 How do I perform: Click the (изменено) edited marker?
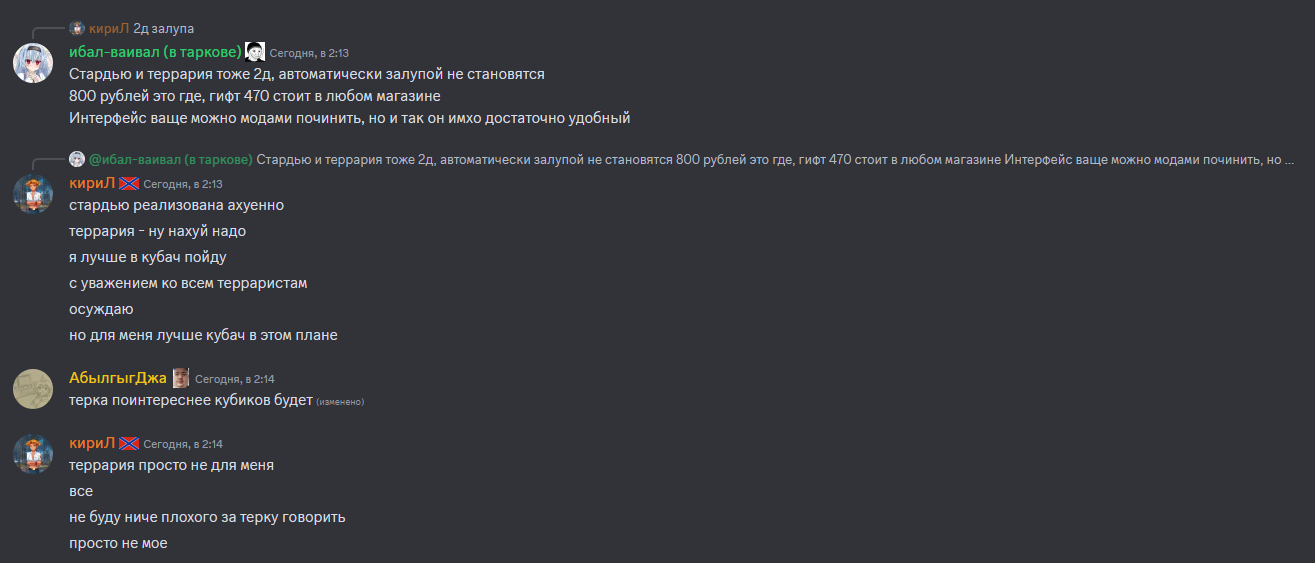coord(340,402)
